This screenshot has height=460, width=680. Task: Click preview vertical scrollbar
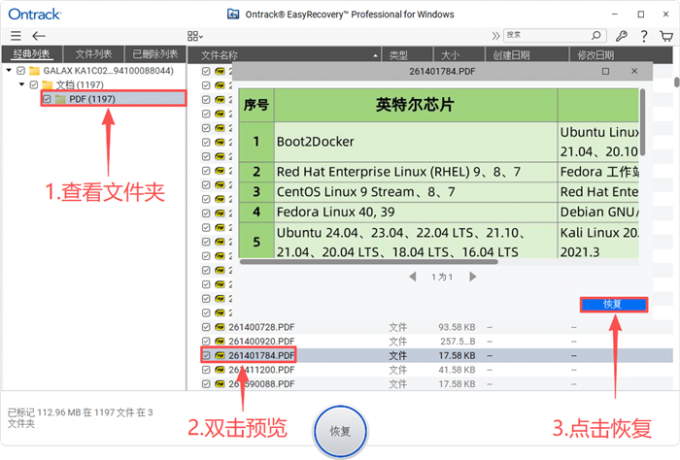click(x=642, y=122)
